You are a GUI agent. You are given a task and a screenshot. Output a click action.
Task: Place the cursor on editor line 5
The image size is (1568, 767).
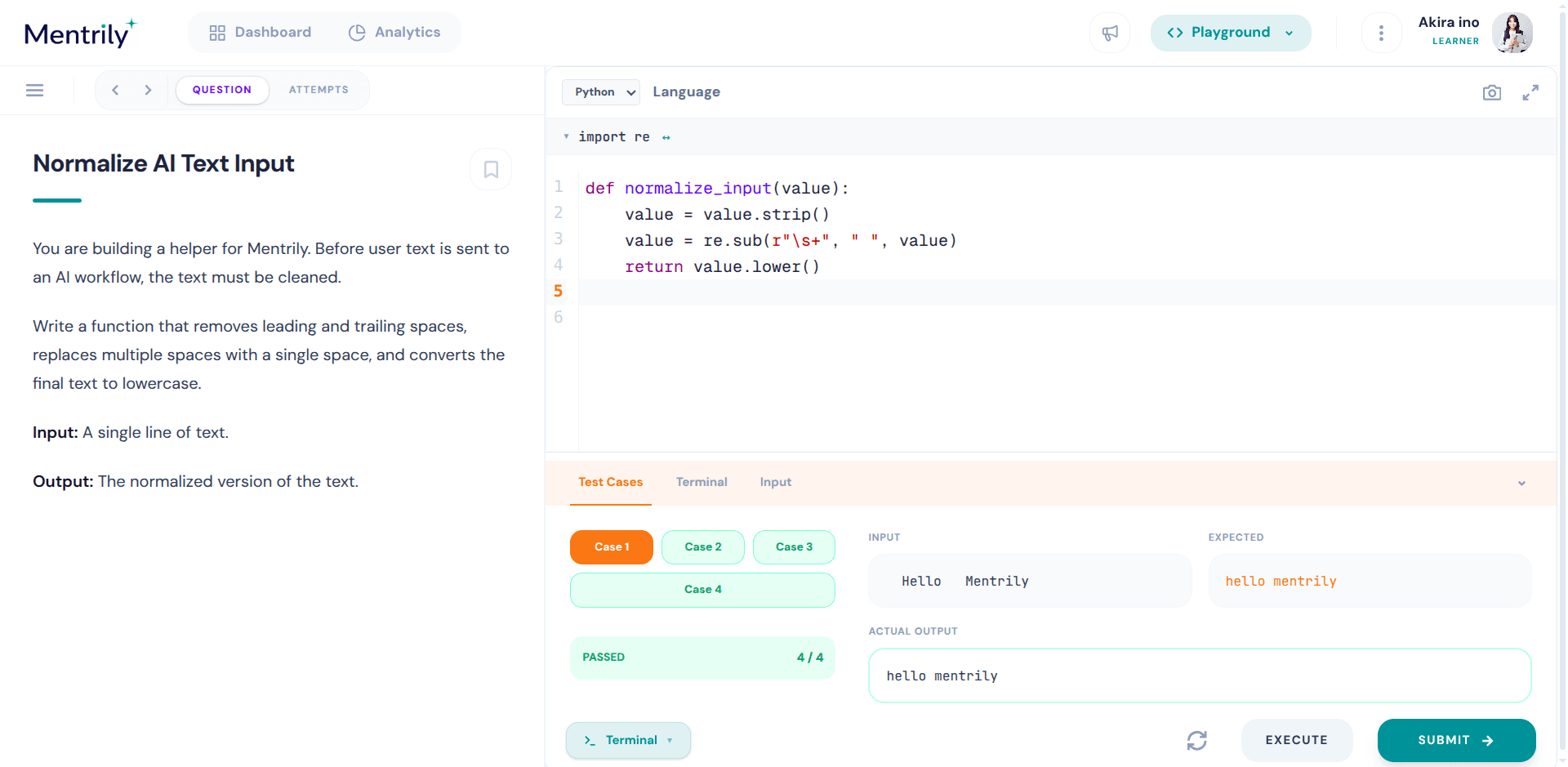click(x=1067, y=292)
